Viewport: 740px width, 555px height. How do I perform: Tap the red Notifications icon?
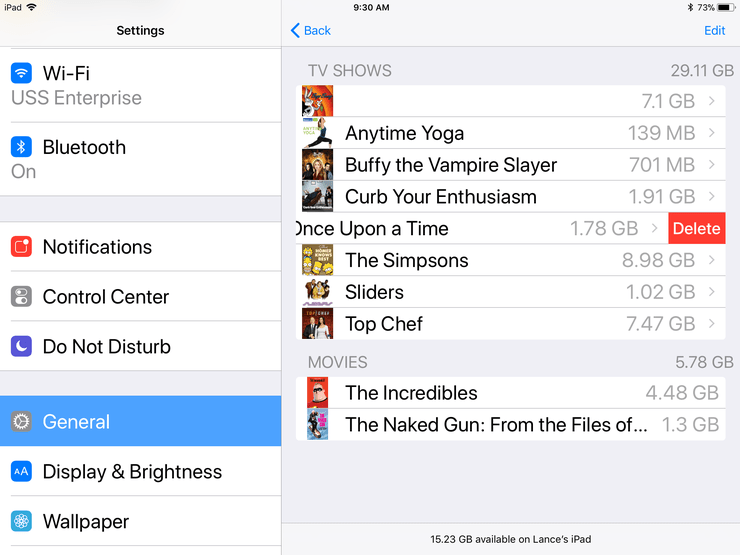tap(21, 247)
